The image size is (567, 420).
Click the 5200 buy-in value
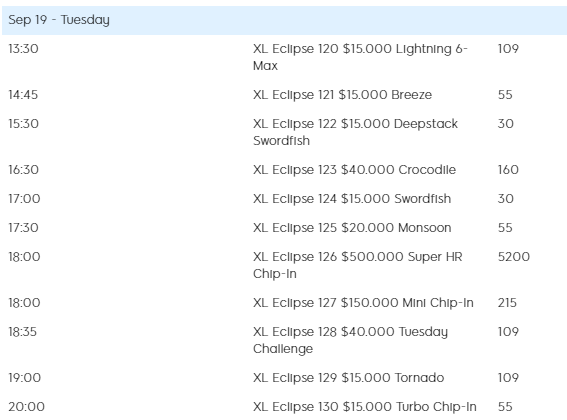point(514,257)
